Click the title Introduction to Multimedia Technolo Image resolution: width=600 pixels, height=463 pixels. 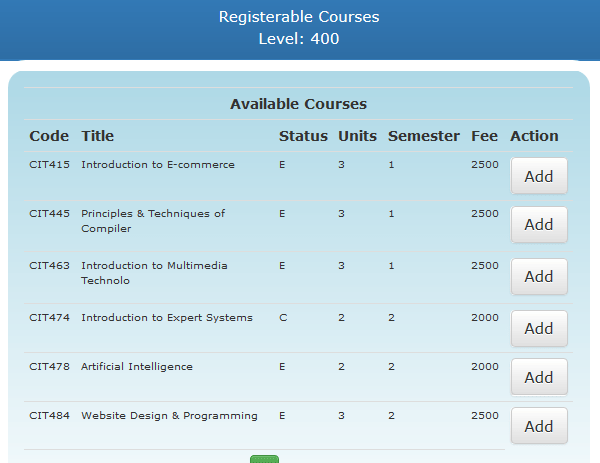[x=154, y=273]
